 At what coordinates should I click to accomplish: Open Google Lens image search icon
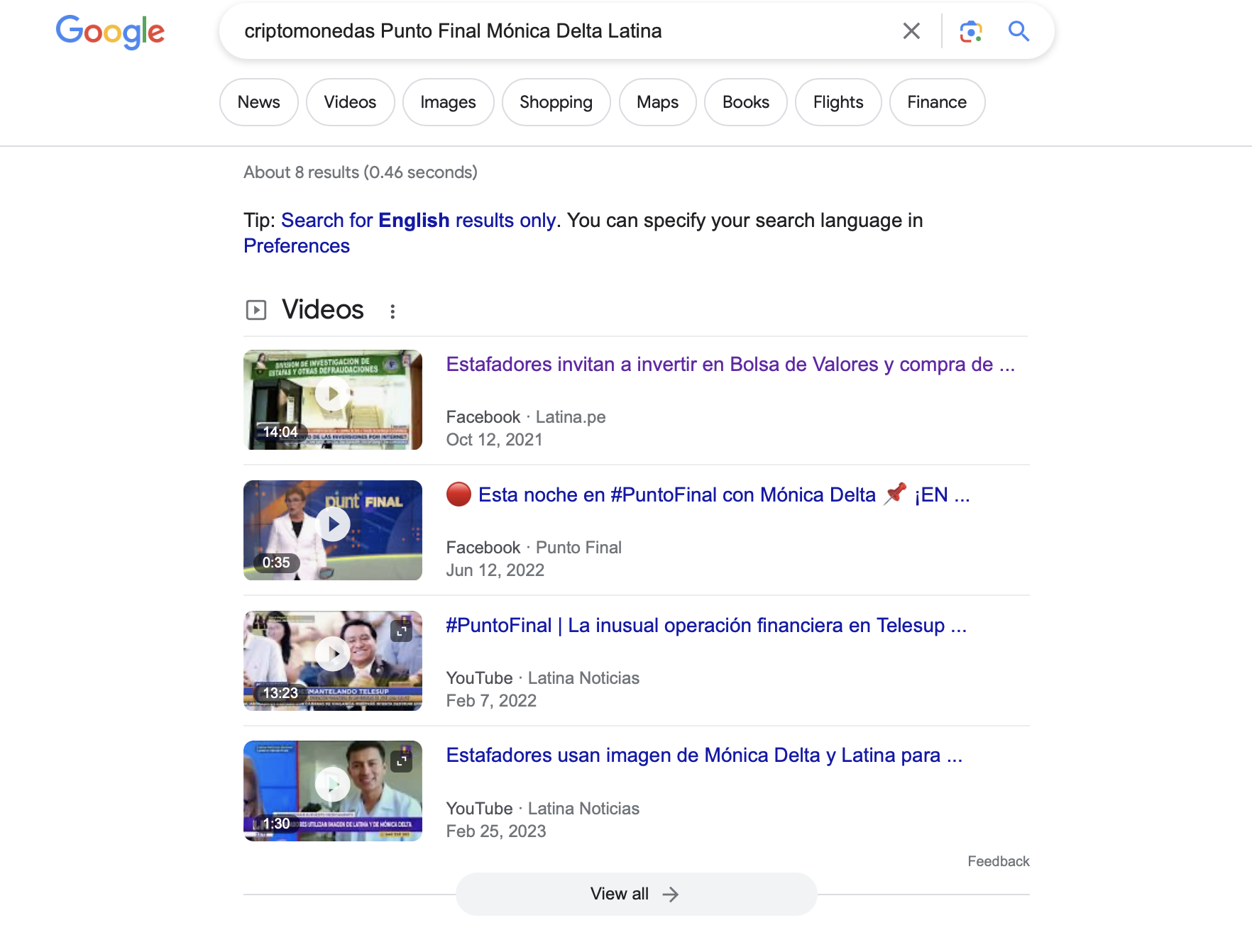[971, 31]
